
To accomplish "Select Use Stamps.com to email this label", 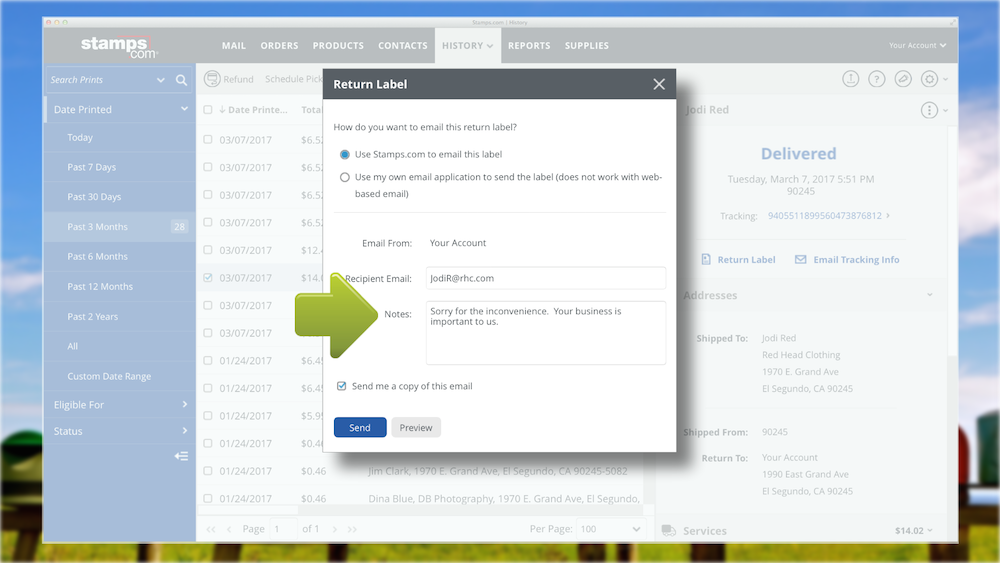I will pyautogui.click(x=345, y=155).
